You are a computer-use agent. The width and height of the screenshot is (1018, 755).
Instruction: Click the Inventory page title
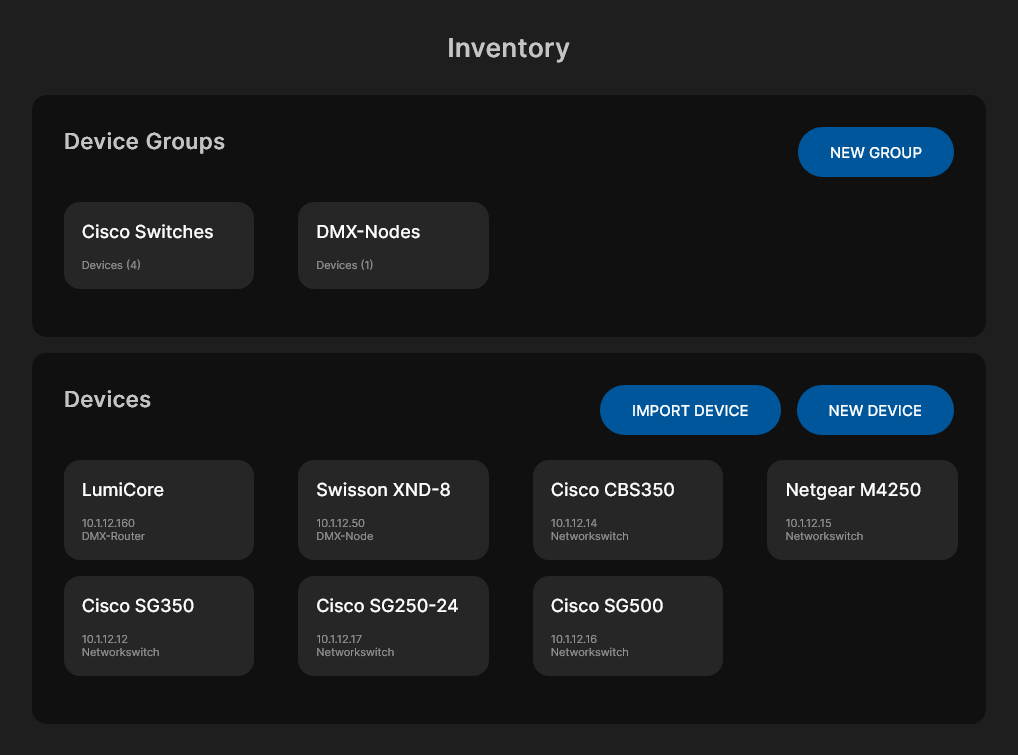point(509,47)
